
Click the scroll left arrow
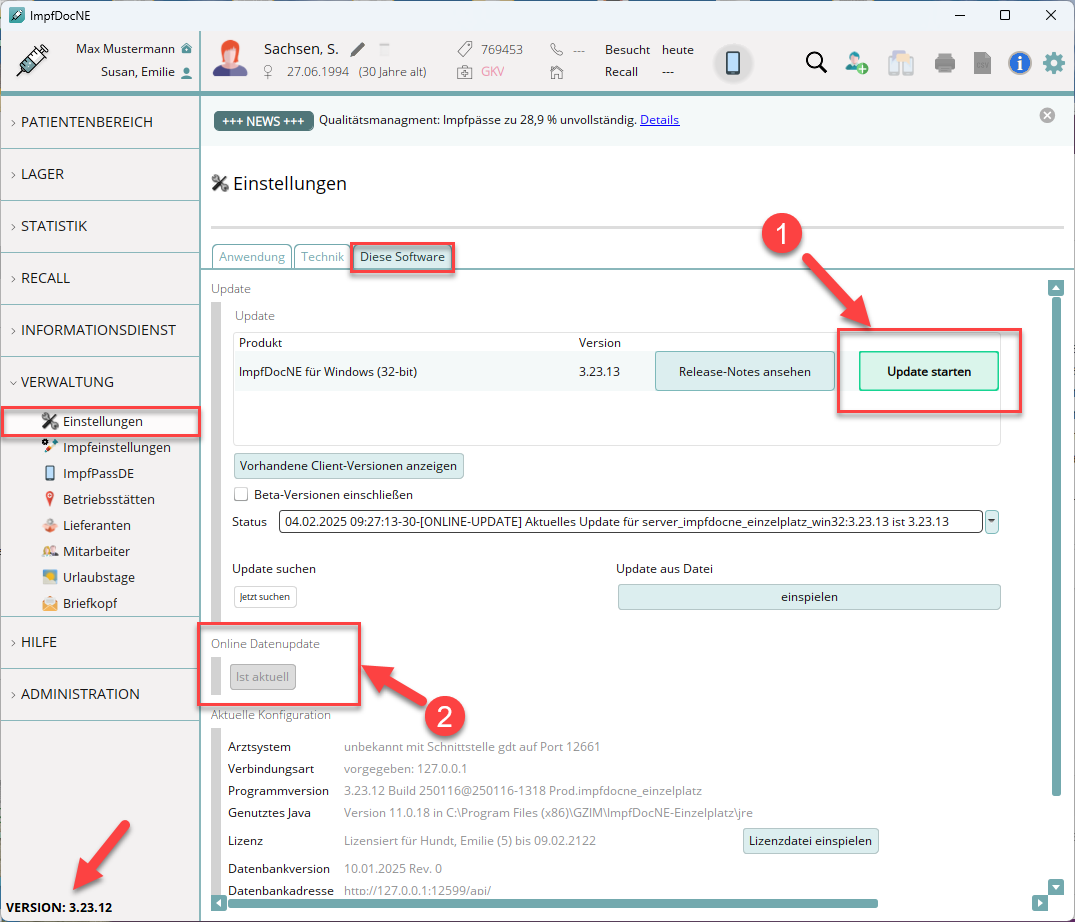(x=219, y=903)
